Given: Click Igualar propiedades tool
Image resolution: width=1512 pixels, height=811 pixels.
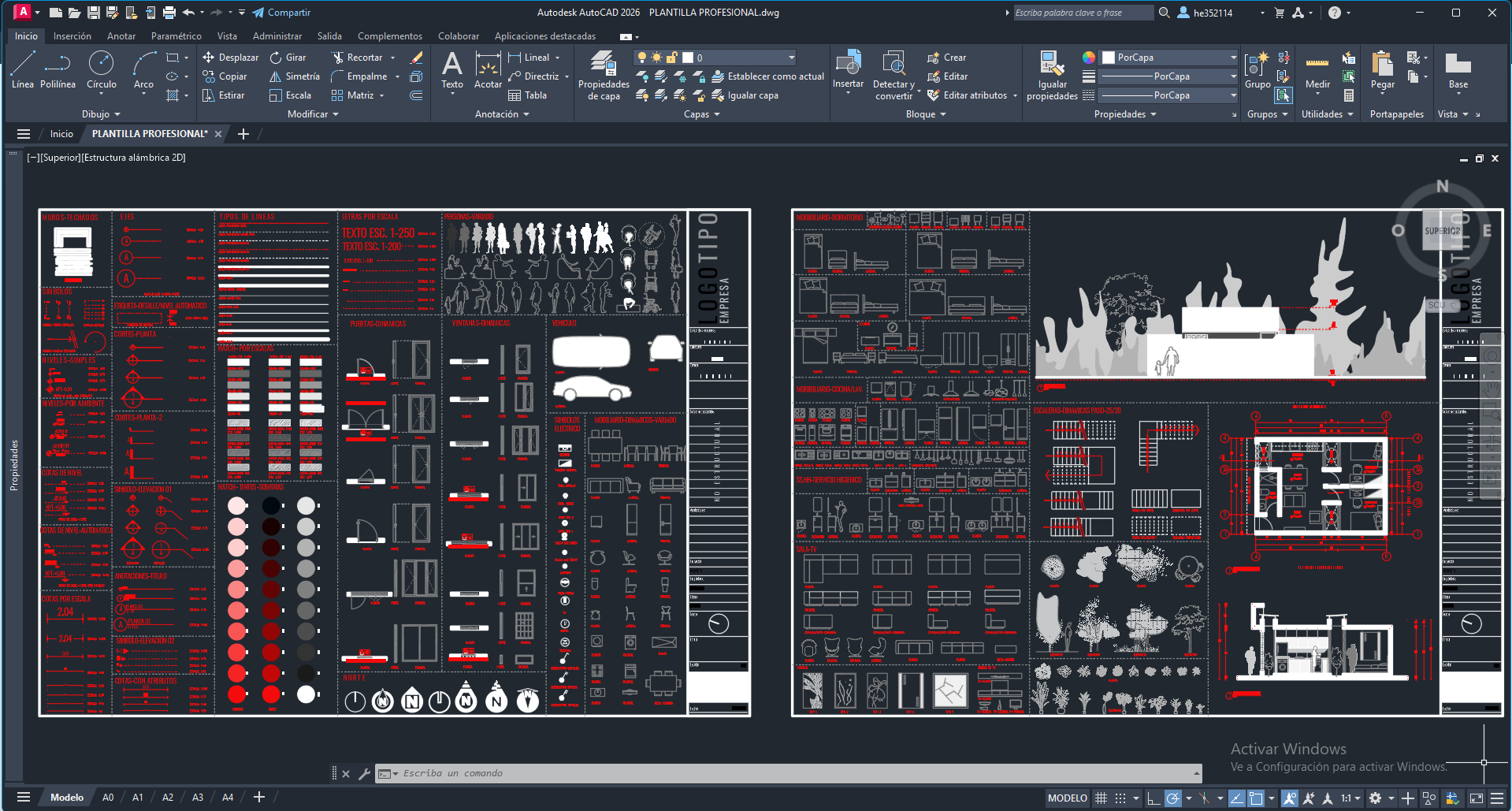Looking at the screenshot, I should [1052, 75].
